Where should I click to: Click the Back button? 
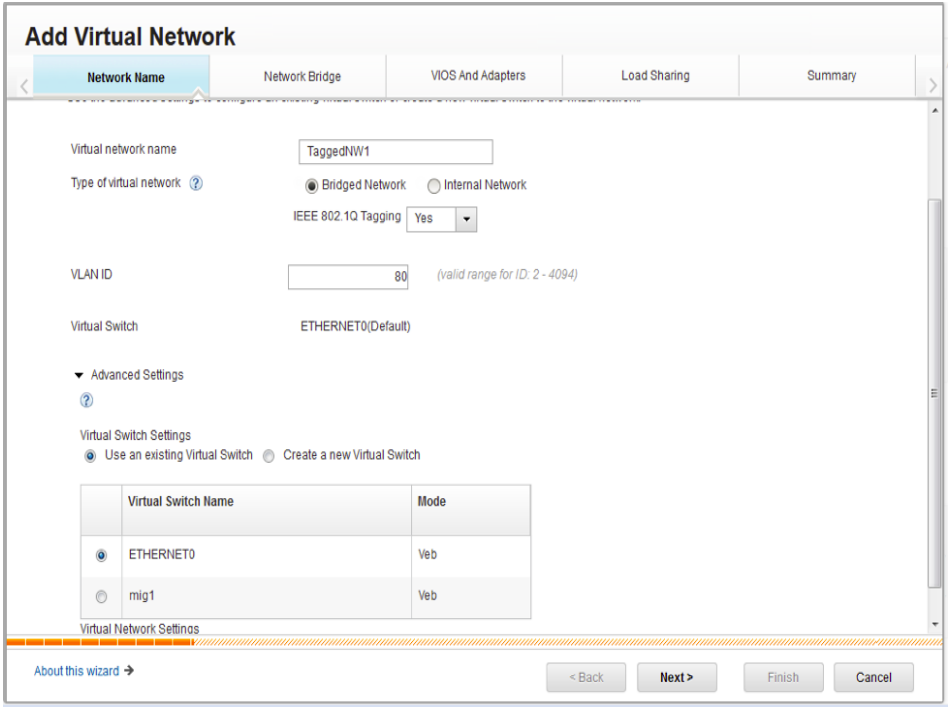pos(586,677)
